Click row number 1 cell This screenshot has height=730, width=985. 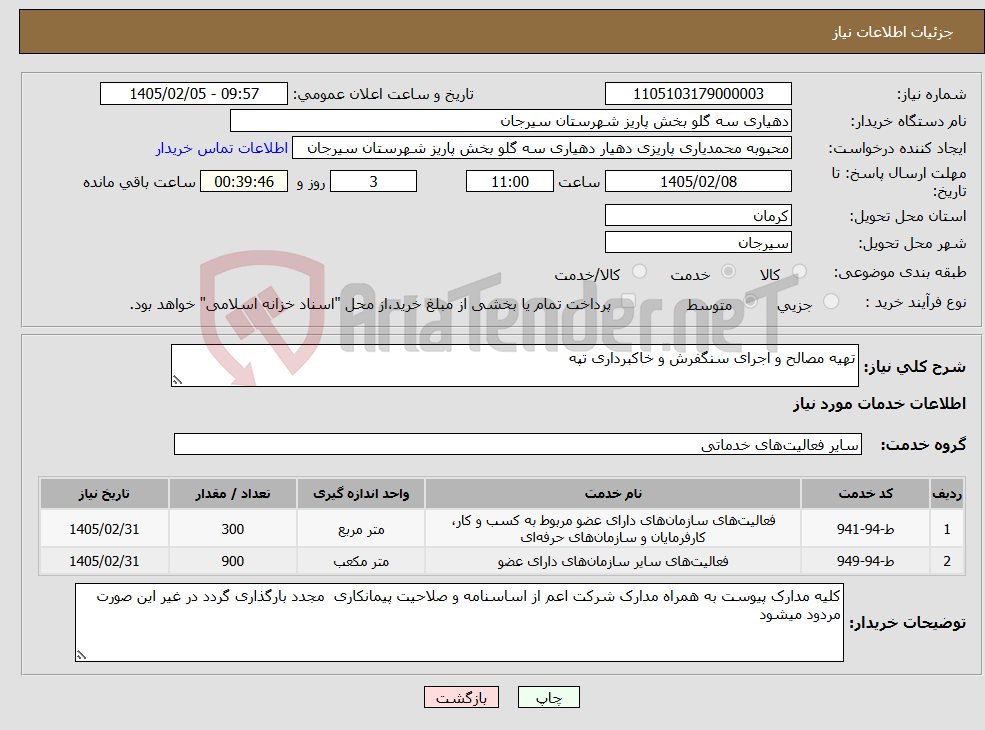[947, 529]
